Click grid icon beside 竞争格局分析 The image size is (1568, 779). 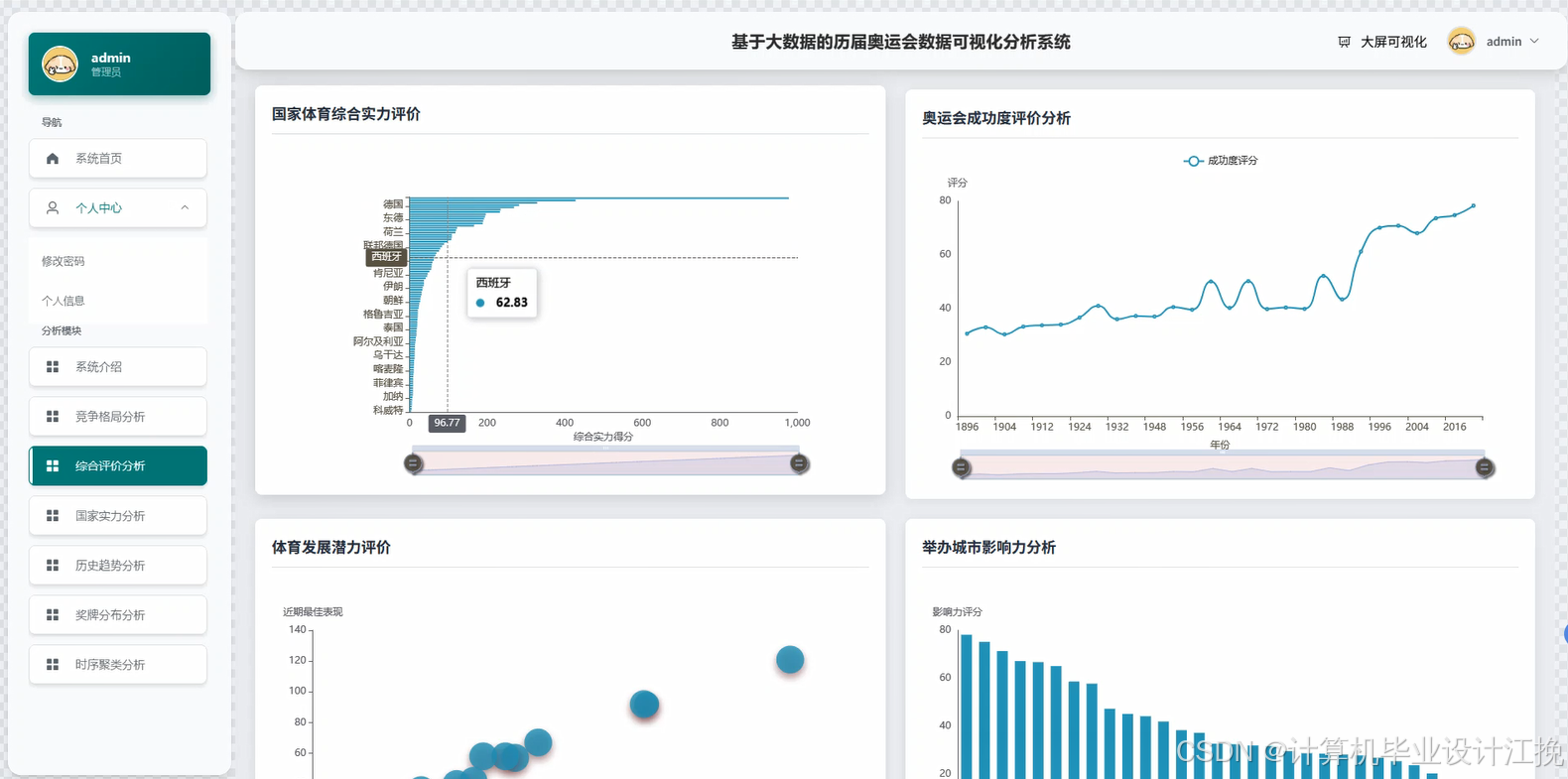pyautogui.click(x=53, y=417)
